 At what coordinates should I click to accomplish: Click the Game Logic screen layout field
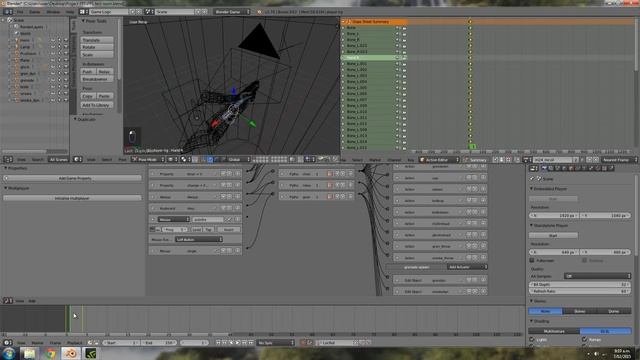[108, 12]
